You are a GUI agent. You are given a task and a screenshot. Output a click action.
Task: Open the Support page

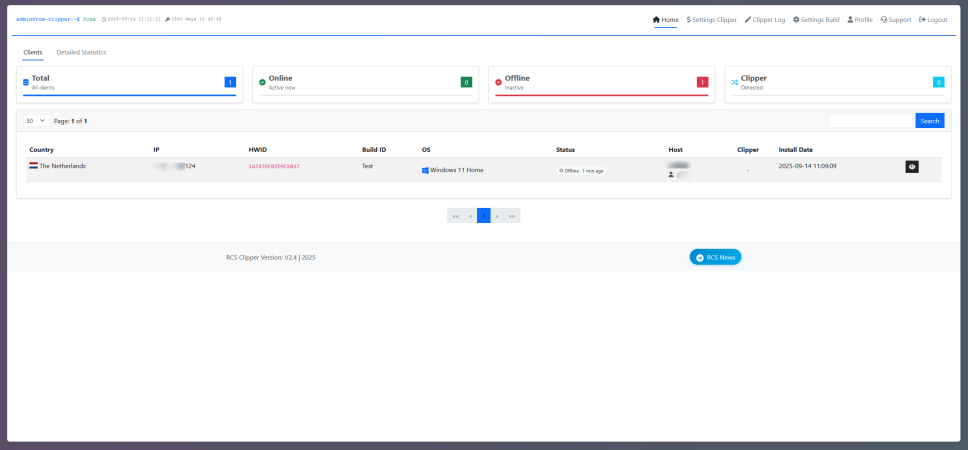[896, 20]
